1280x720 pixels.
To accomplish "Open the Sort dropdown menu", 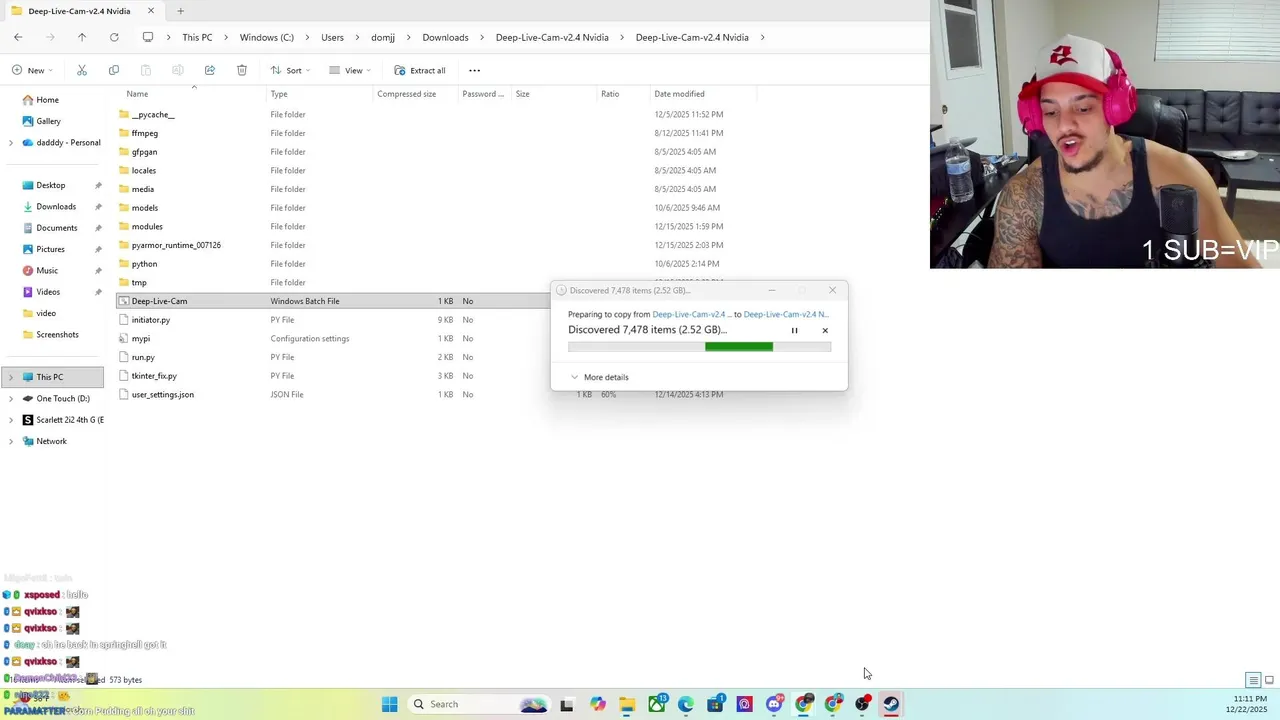I will pos(290,70).
